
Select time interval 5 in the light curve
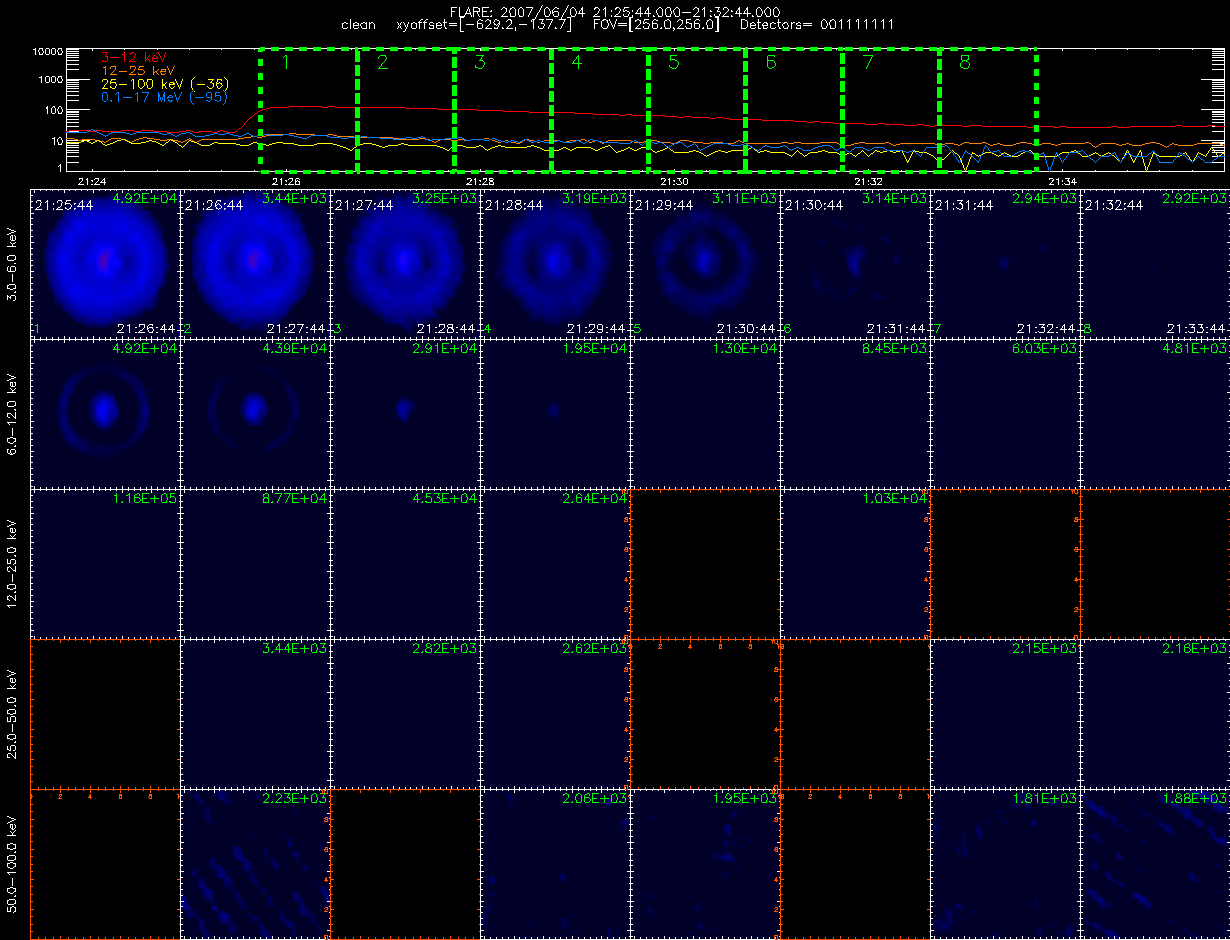click(x=697, y=109)
